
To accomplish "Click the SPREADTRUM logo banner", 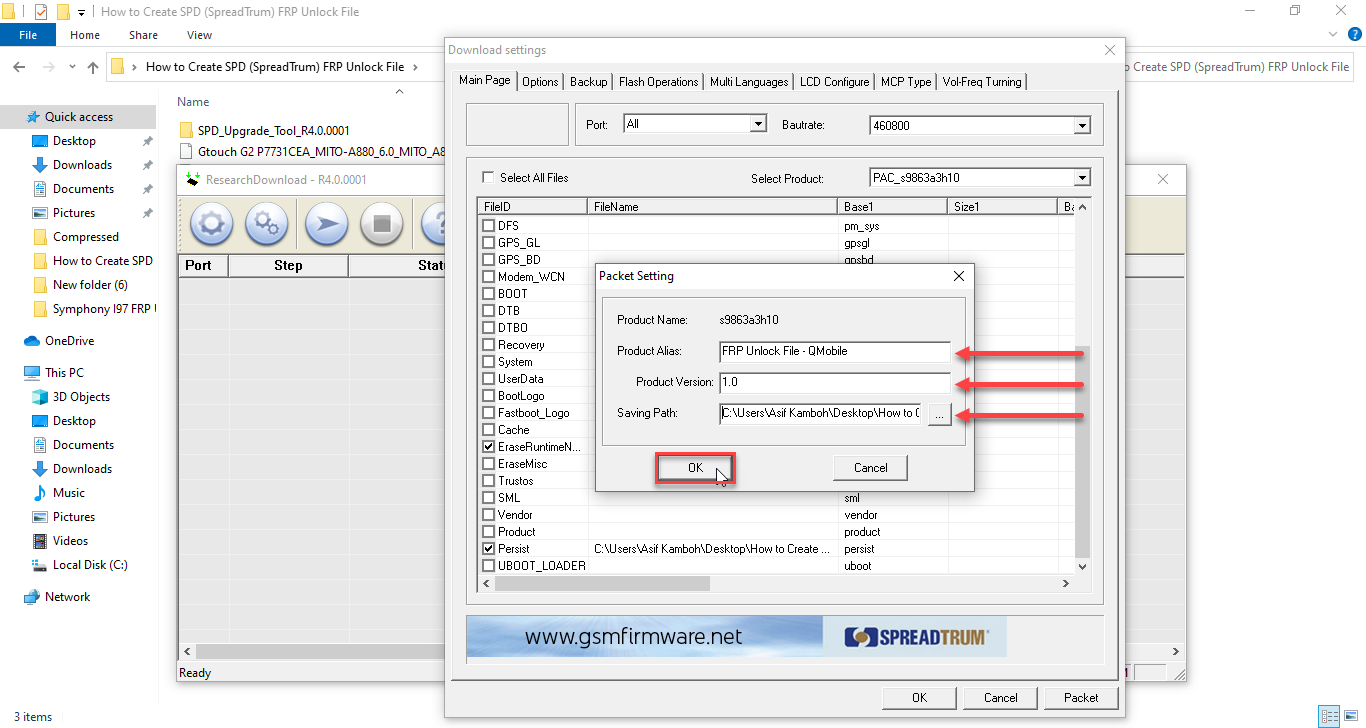I will 916,636.
